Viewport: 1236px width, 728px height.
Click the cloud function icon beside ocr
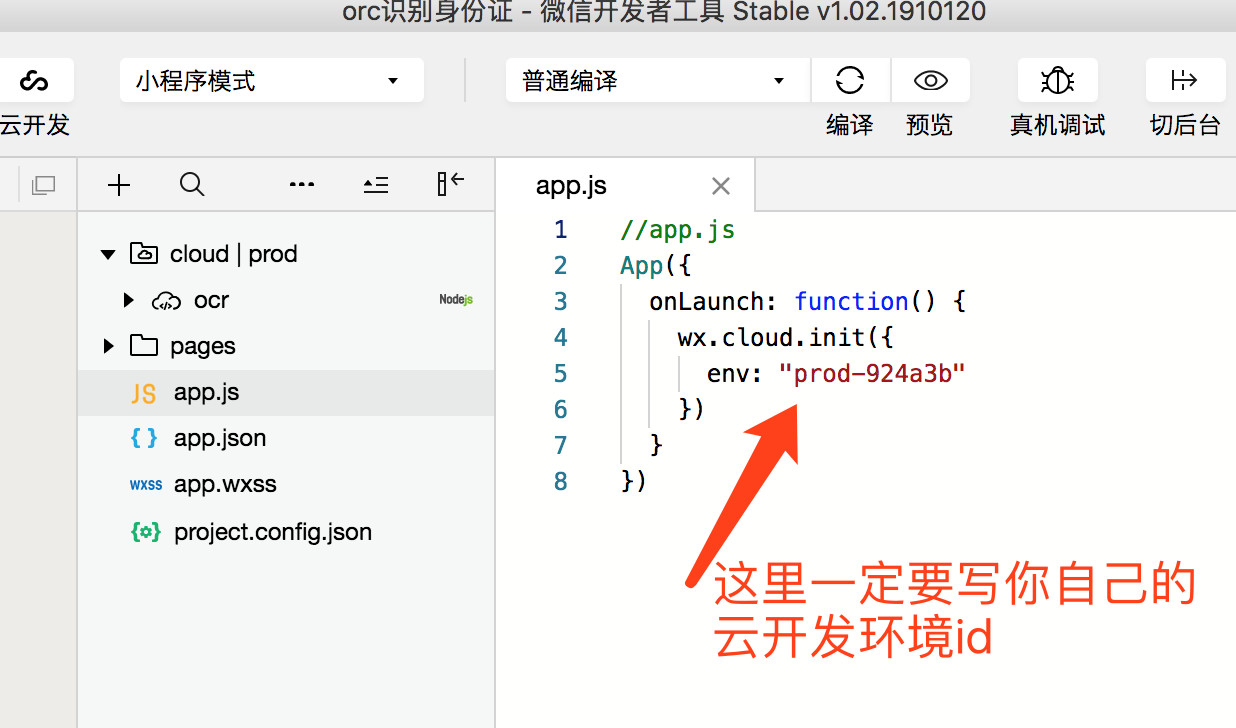[166, 300]
